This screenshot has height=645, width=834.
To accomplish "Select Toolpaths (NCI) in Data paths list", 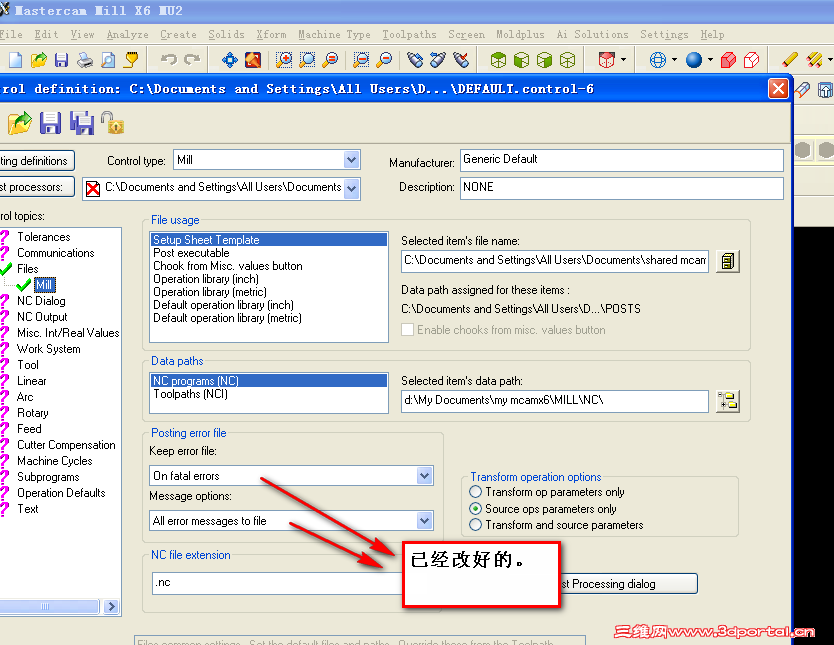I will pyautogui.click(x=190, y=394).
